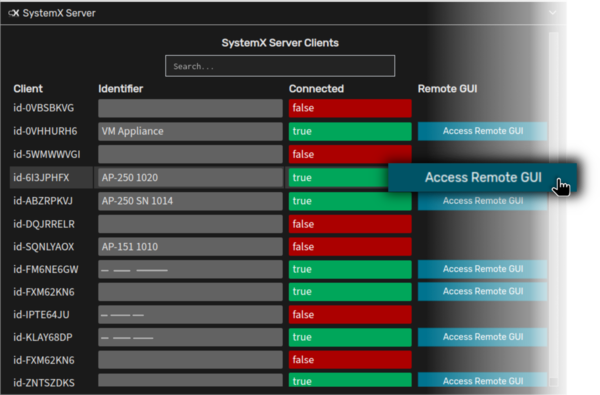Collapse the SystemX Server panel chevron

[553, 13]
